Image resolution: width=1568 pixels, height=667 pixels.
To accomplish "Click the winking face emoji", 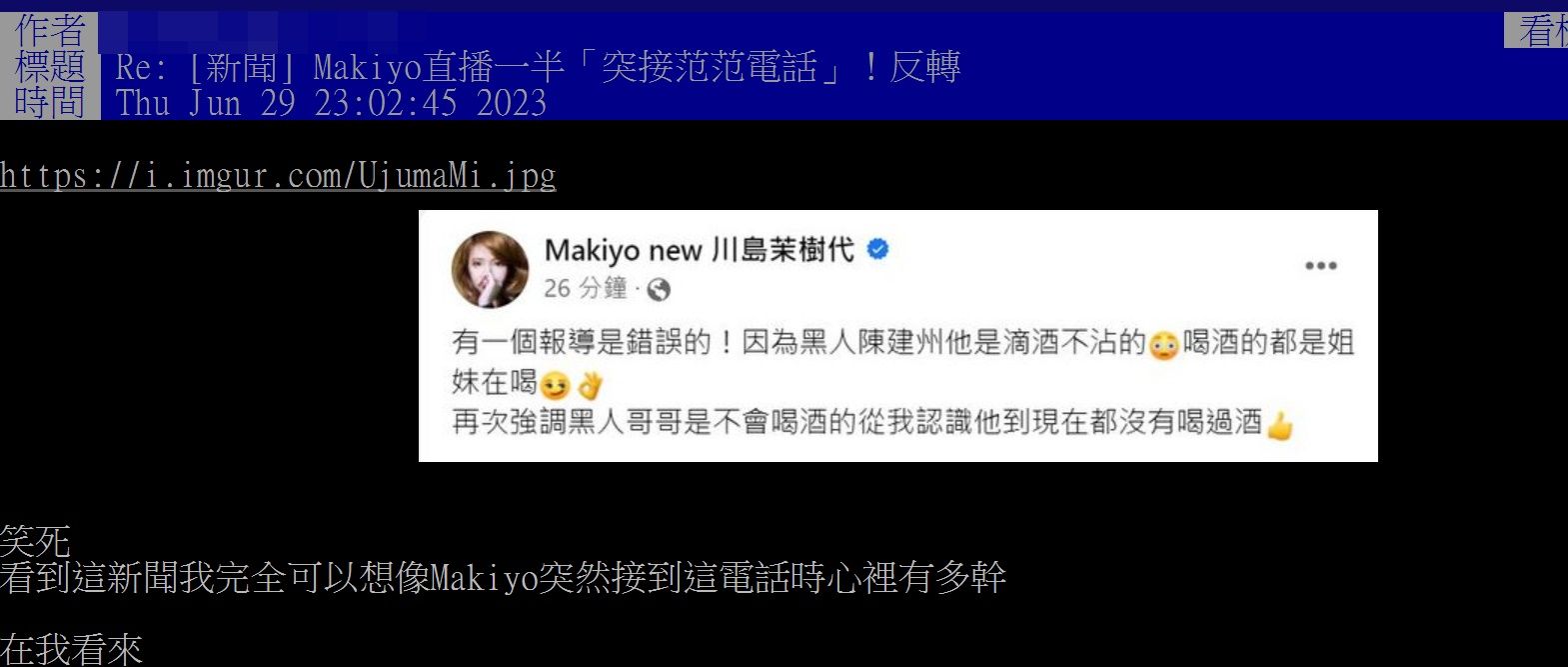I will click(555, 385).
